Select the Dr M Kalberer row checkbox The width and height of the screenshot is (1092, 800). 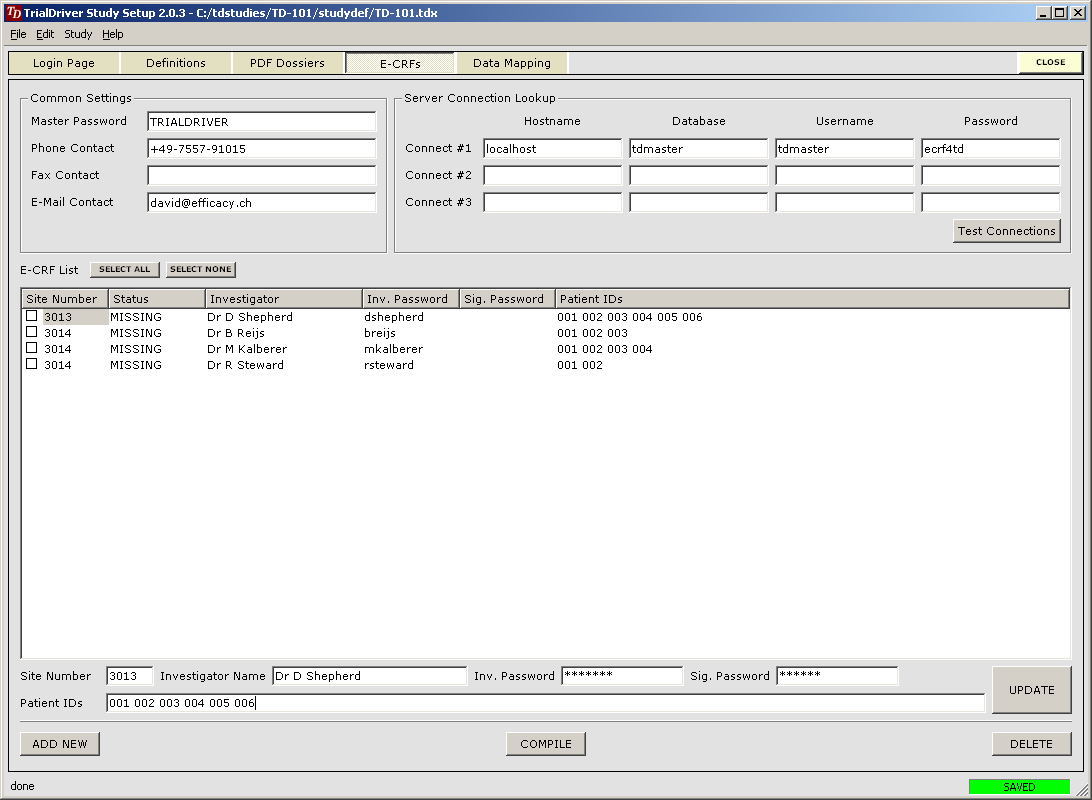coord(32,348)
